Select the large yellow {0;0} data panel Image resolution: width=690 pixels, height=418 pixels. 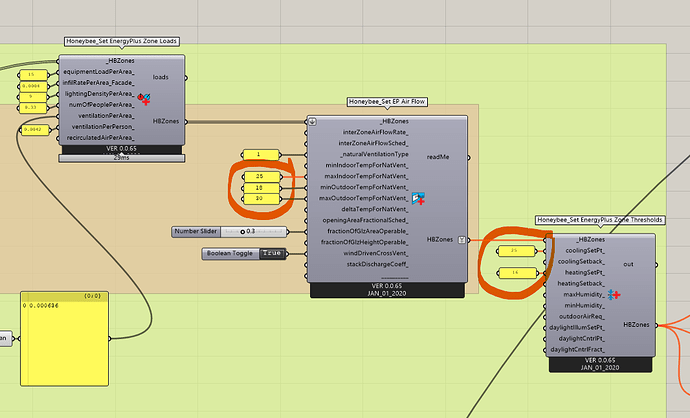[65, 339]
